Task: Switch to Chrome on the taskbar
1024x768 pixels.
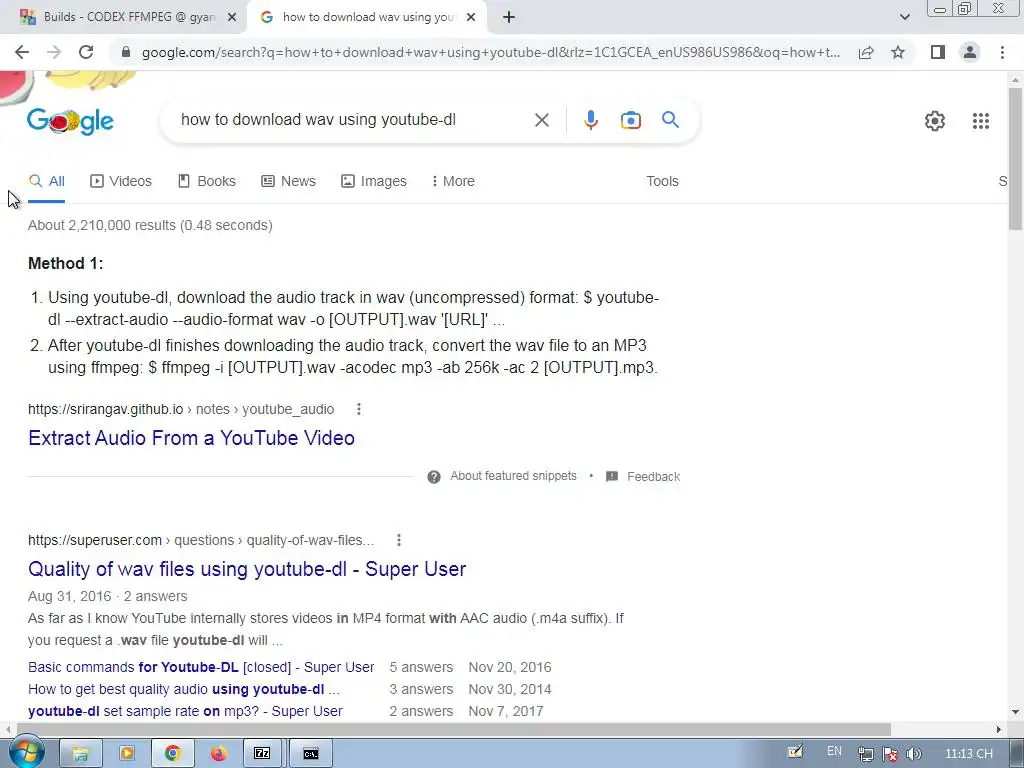Action: [172, 754]
